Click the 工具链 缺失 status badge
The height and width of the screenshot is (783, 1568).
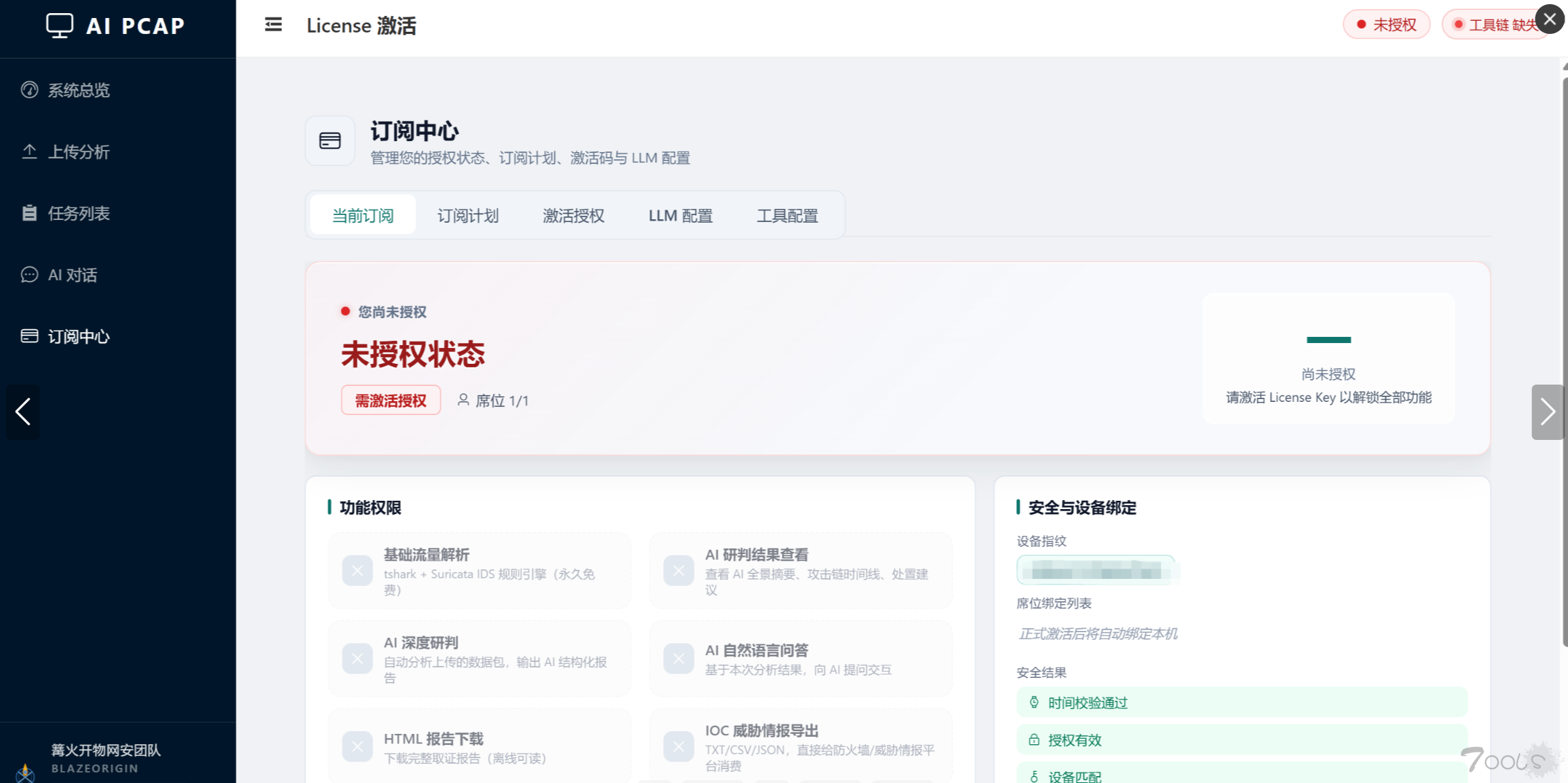tap(1495, 25)
